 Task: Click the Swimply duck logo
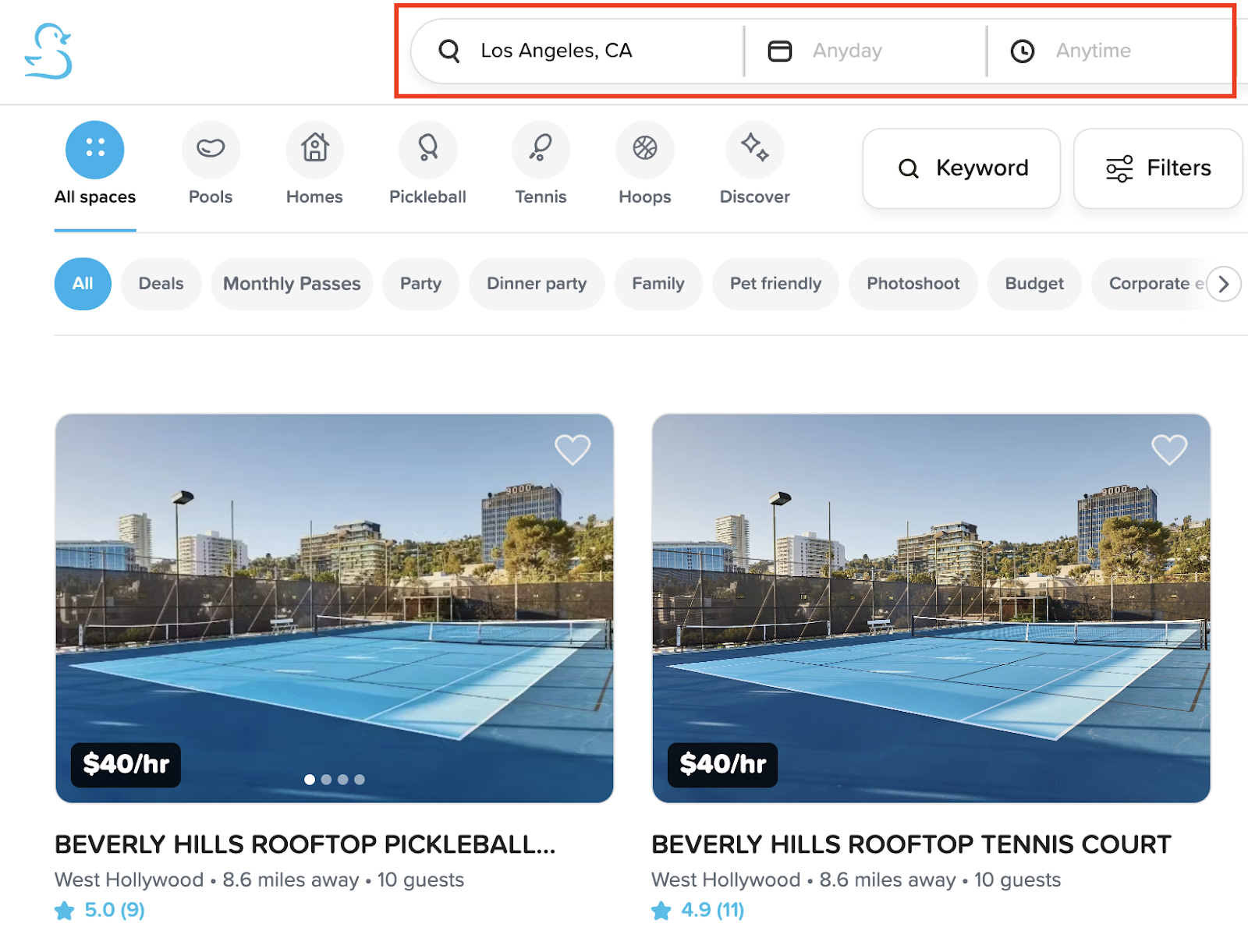(x=48, y=51)
